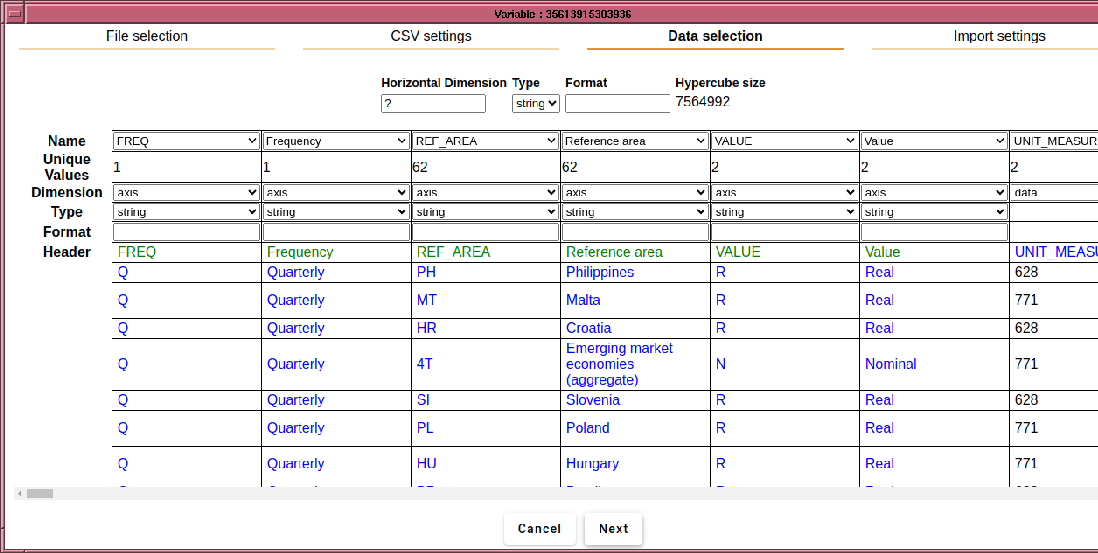Open the Frequency name dropdown

point(336,141)
